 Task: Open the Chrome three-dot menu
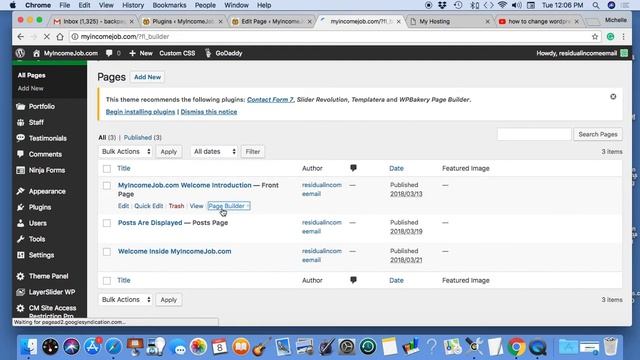pos(624,37)
